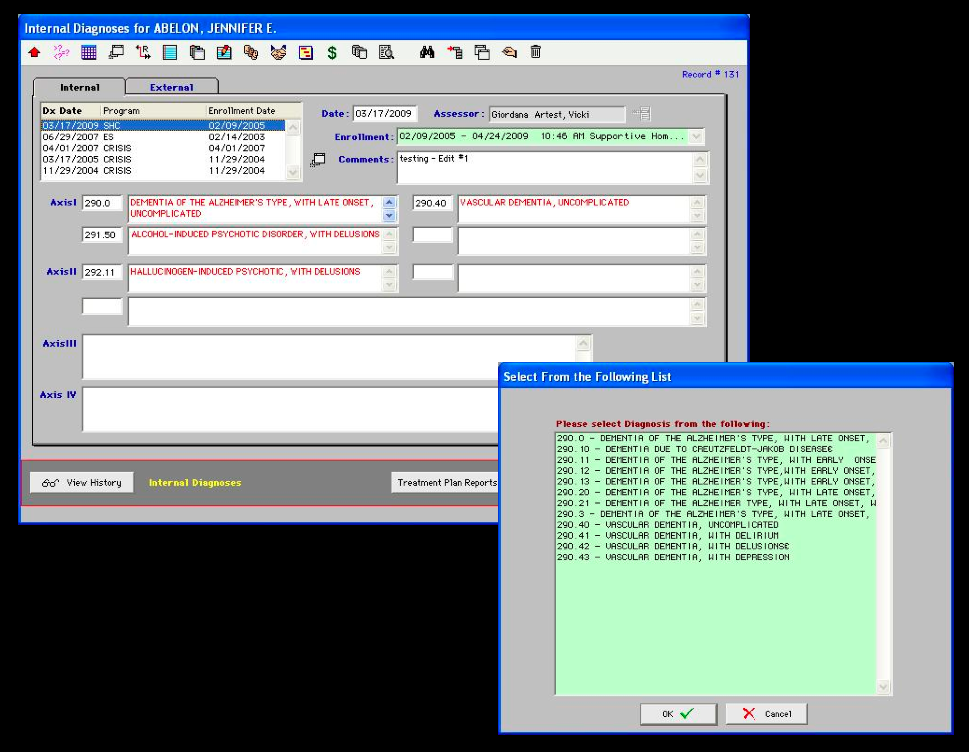Click the assessor lookup icon beside Assessor field
The width and height of the screenshot is (969, 752).
[x=641, y=114]
